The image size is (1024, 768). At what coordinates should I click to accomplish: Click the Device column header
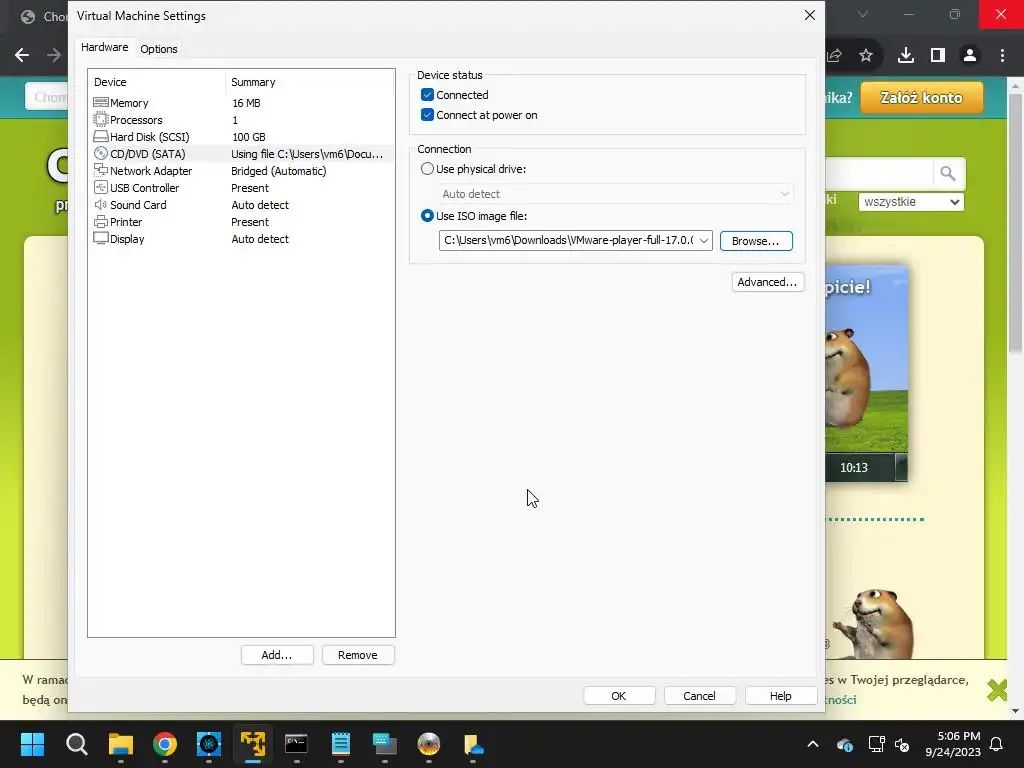[x=157, y=82]
